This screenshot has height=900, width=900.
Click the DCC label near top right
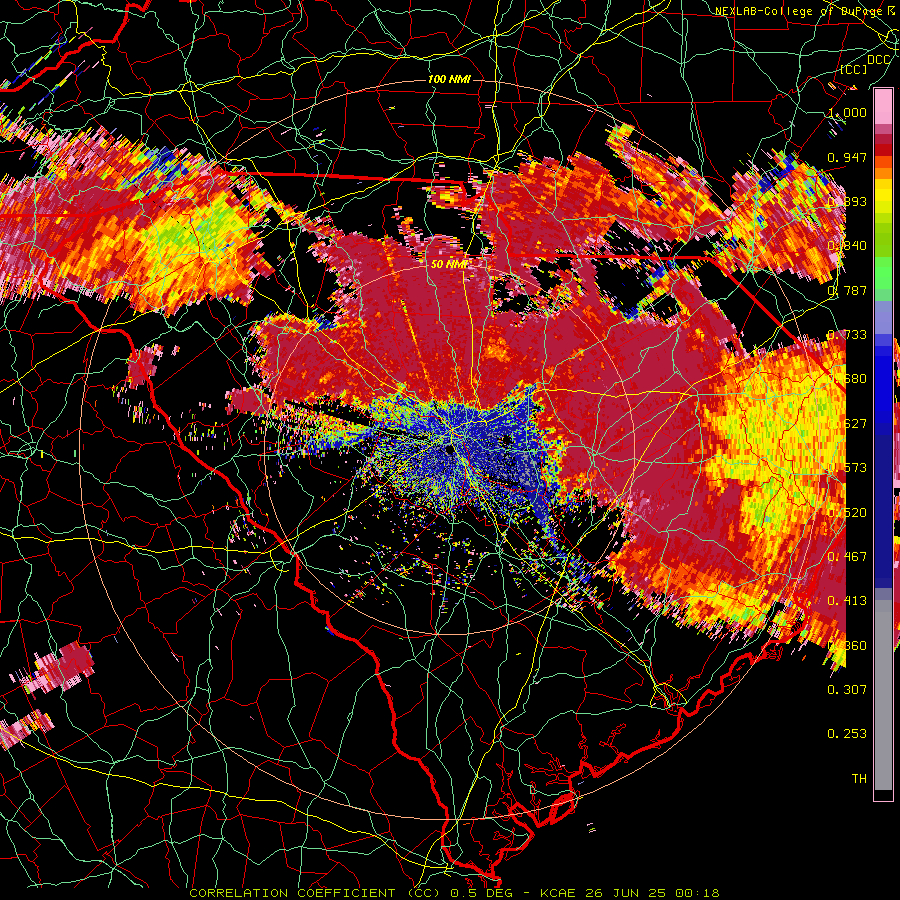pos(878,60)
